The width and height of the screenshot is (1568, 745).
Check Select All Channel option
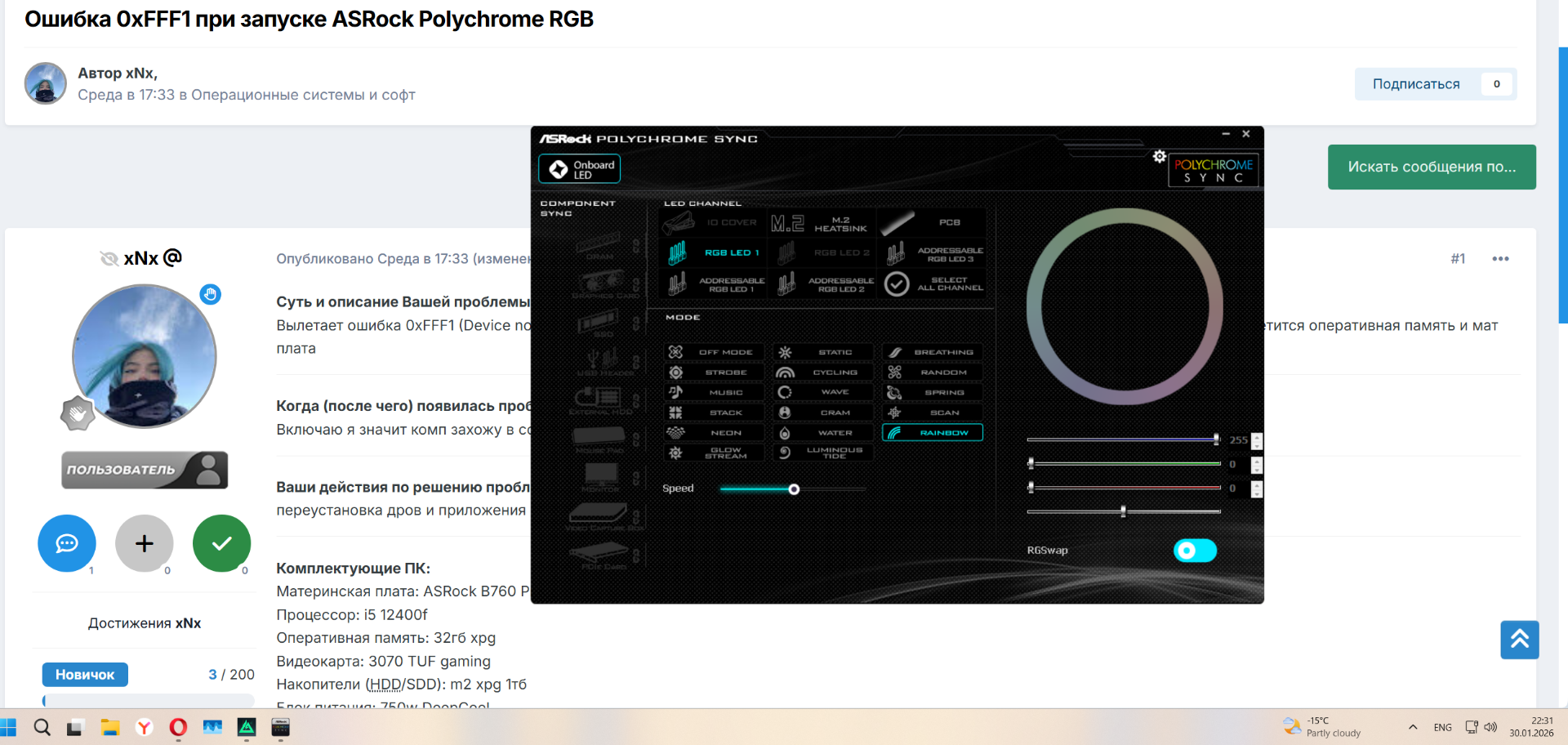933,284
